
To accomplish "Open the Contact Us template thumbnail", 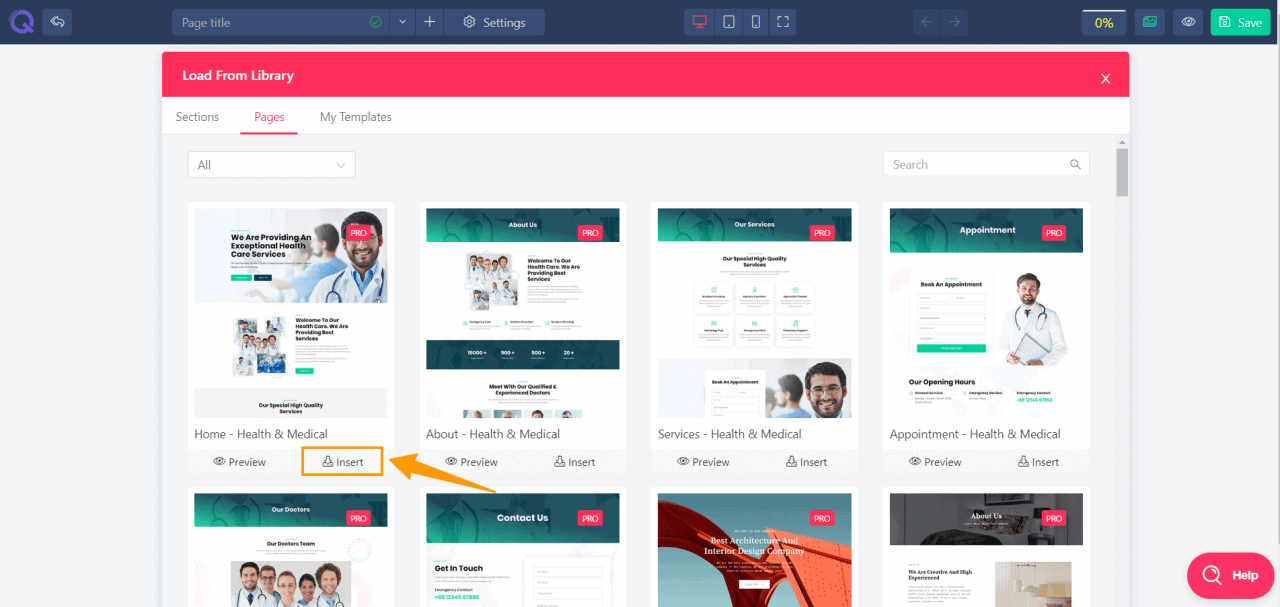I will tap(523, 550).
